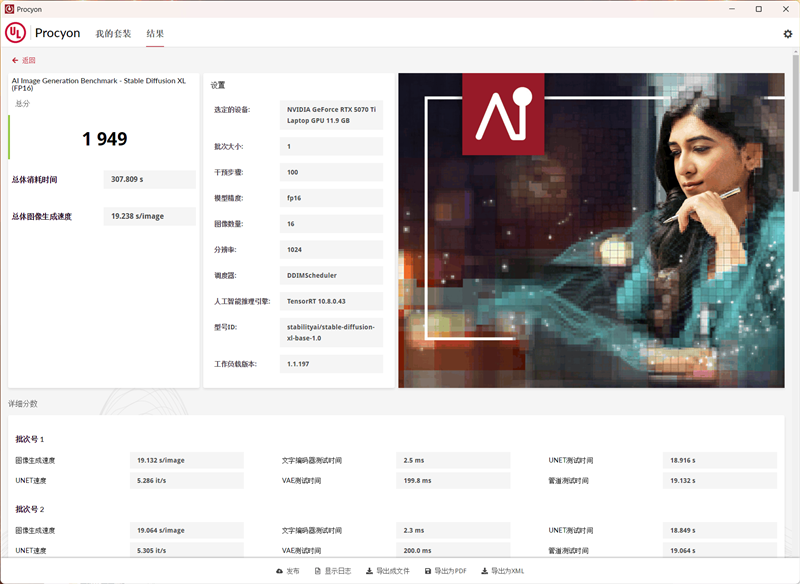Maximize the Procyon window

[x=759, y=9]
